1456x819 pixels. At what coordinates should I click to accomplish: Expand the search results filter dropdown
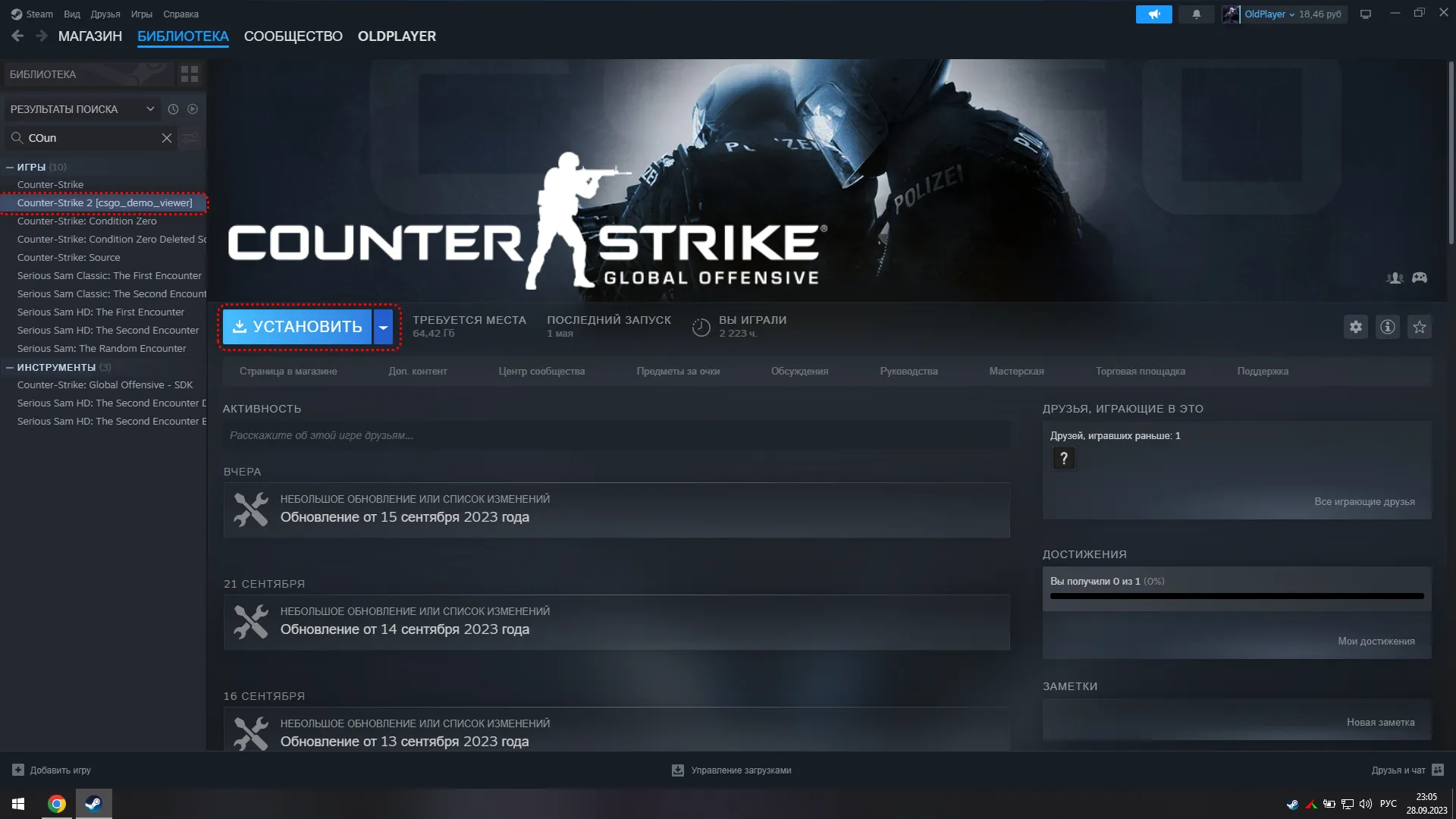click(x=150, y=109)
